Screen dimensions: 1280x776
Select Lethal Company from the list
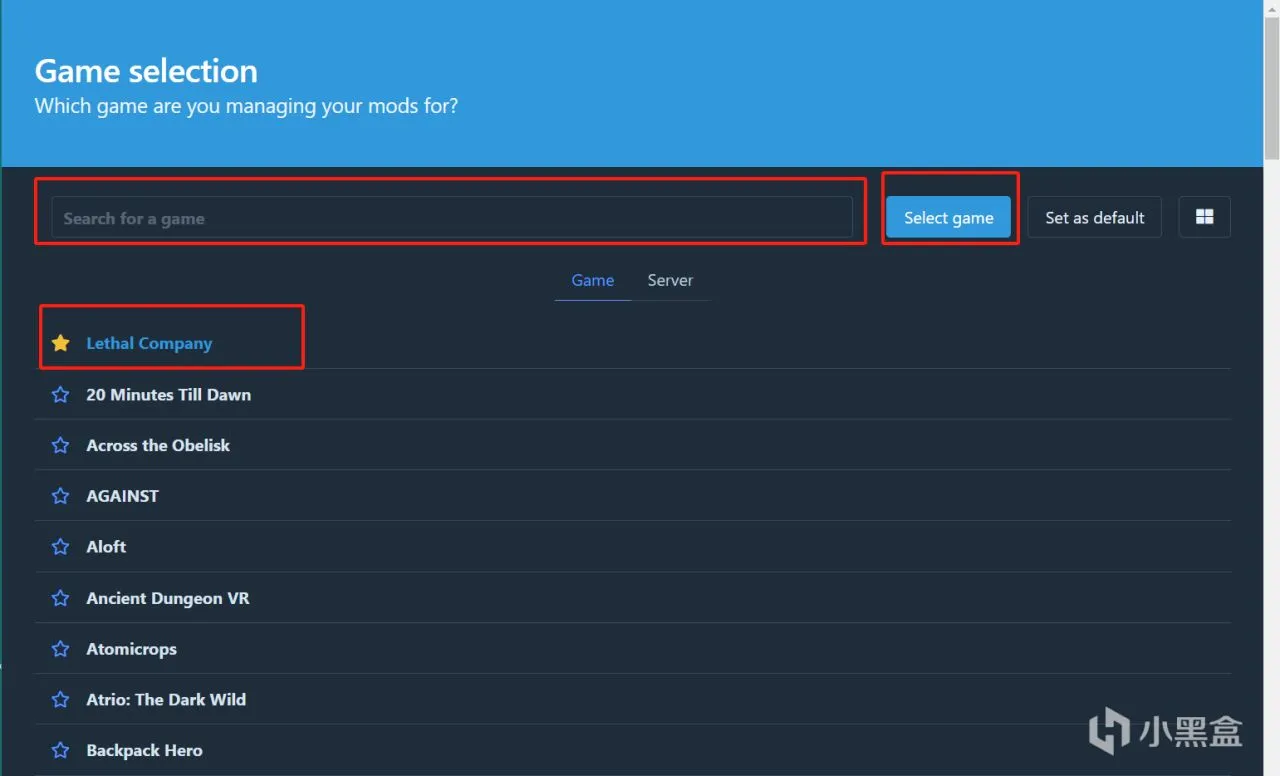click(149, 343)
